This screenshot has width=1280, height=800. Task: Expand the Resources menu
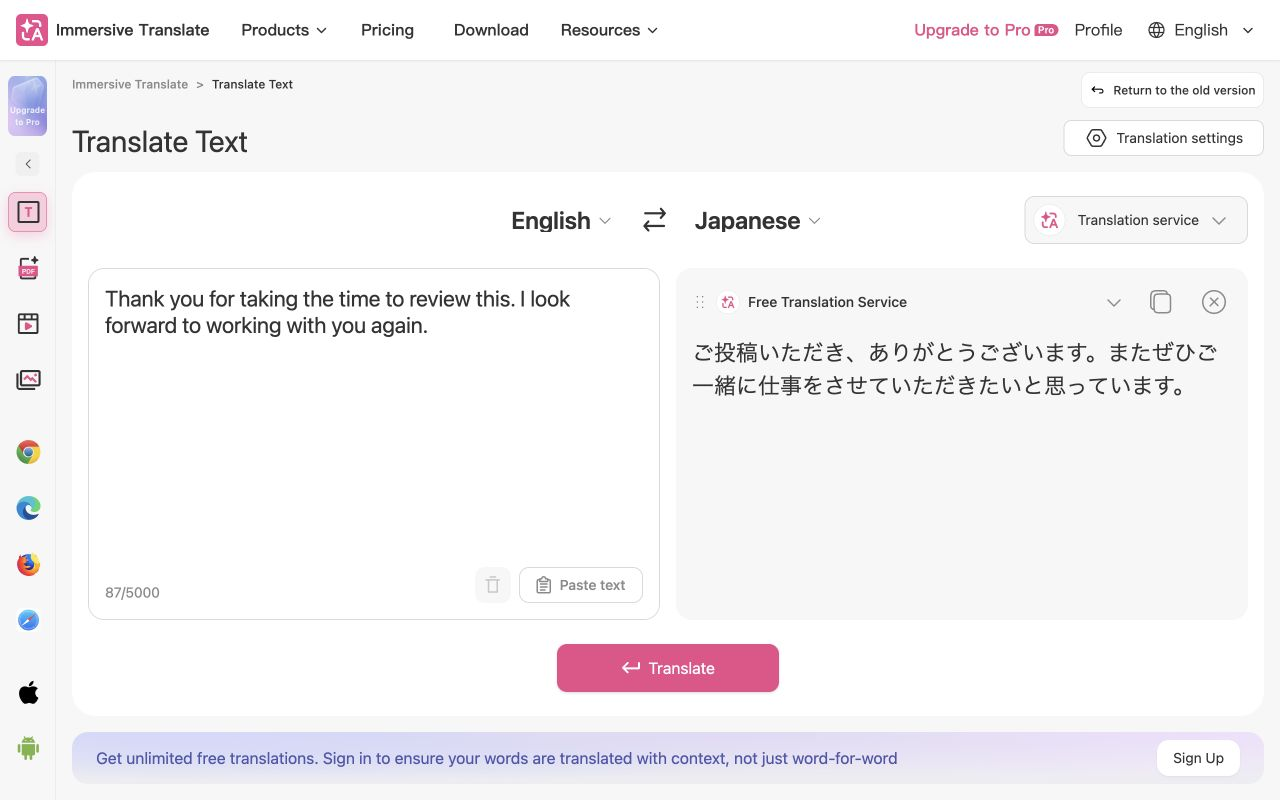coord(609,30)
